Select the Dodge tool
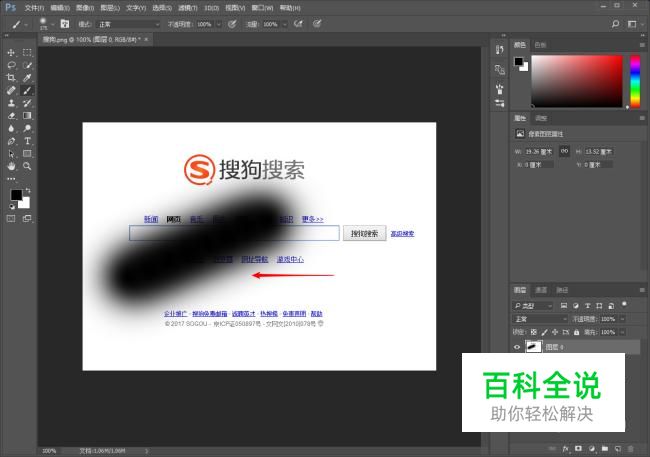 (x=27, y=129)
